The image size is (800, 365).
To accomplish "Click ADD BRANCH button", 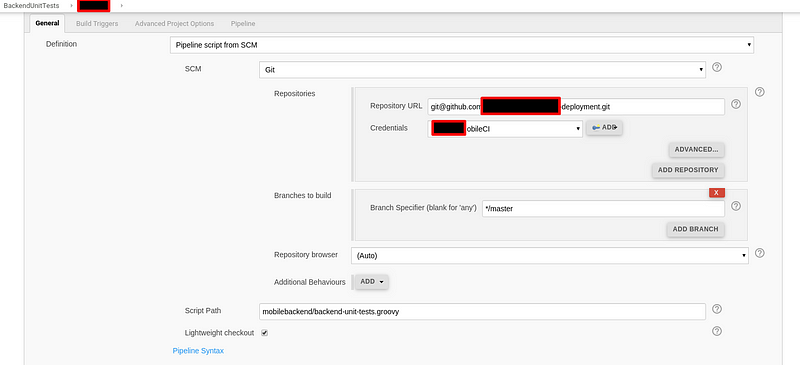I will (695, 229).
